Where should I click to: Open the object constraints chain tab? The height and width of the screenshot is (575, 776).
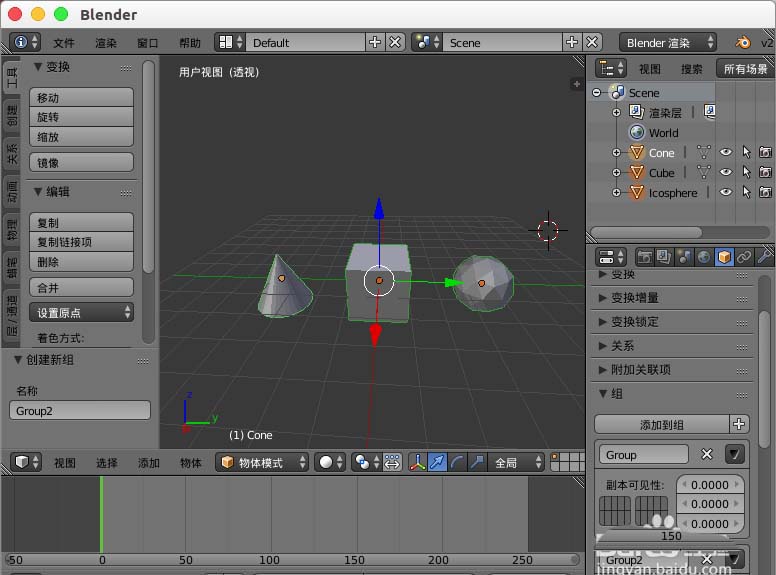tap(744, 257)
